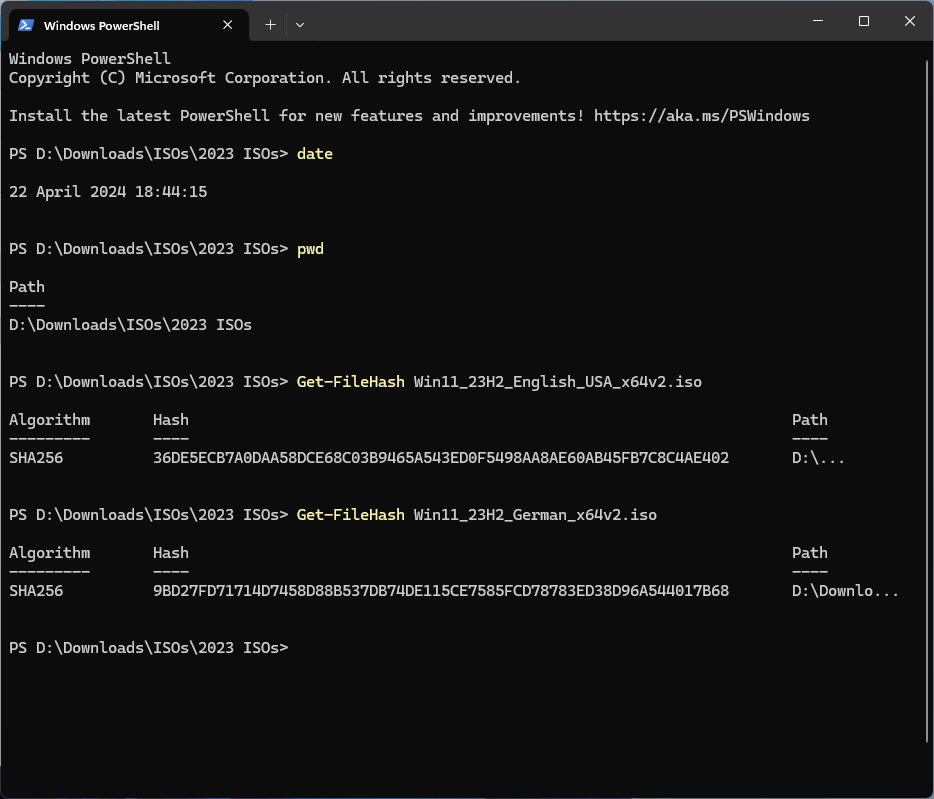Click the Copyright Microsoft Corporation line

tap(264, 78)
